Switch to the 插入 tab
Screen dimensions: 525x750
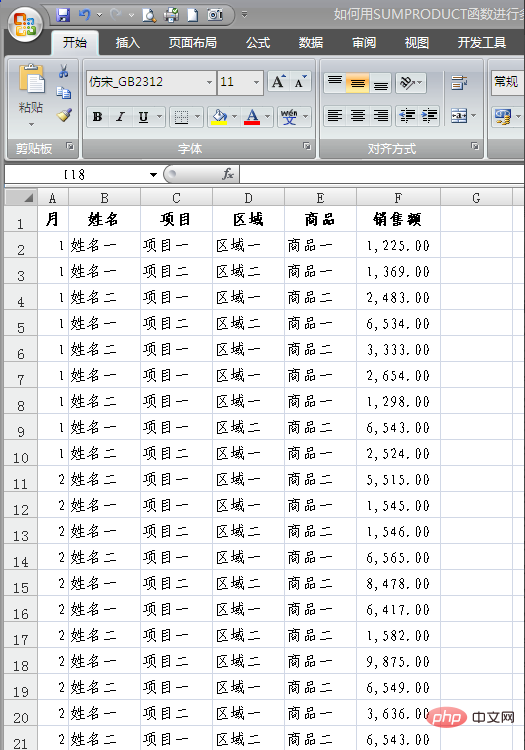click(x=128, y=43)
